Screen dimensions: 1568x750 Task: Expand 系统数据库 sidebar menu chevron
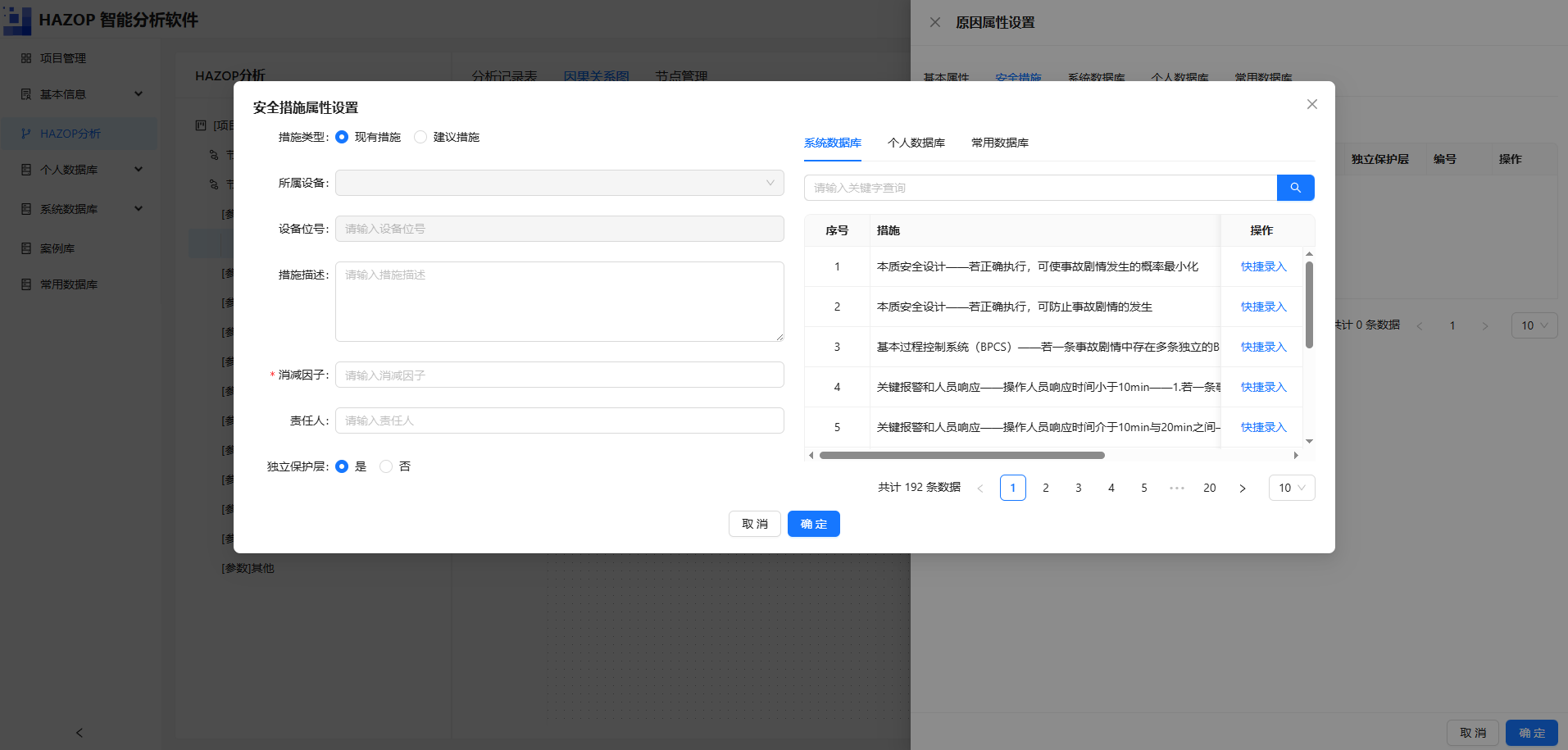click(x=139, y=208)
